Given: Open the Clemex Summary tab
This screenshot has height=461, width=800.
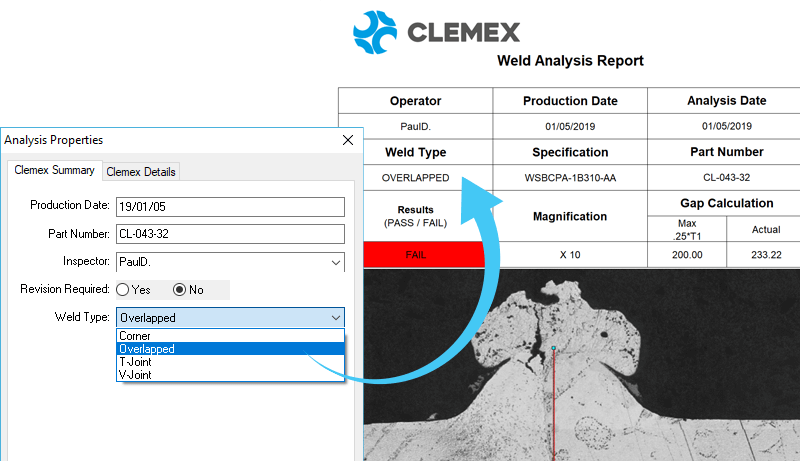Looking at the screenshot, I should [x=54, y=171].
